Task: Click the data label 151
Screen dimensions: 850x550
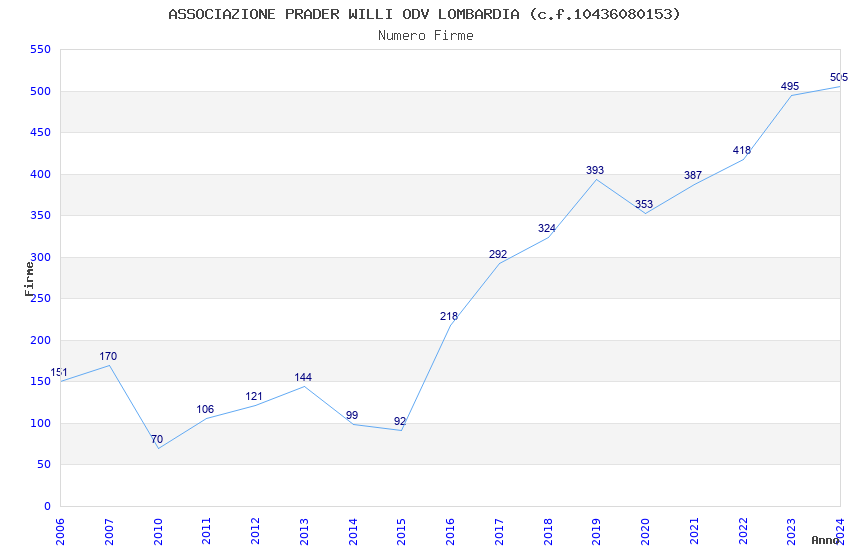Action: (59, 372)
